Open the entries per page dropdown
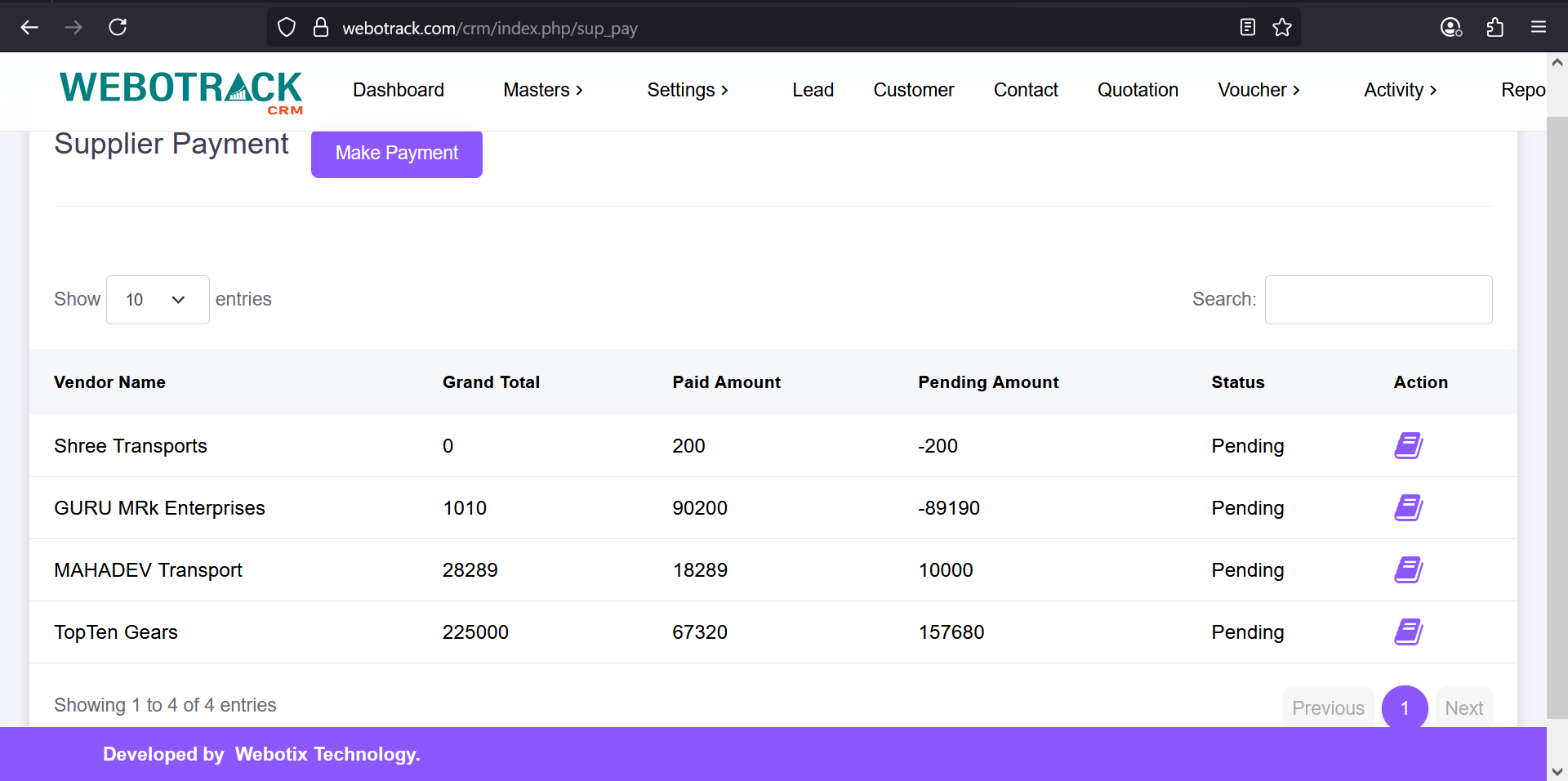 [x=157, y=300]
